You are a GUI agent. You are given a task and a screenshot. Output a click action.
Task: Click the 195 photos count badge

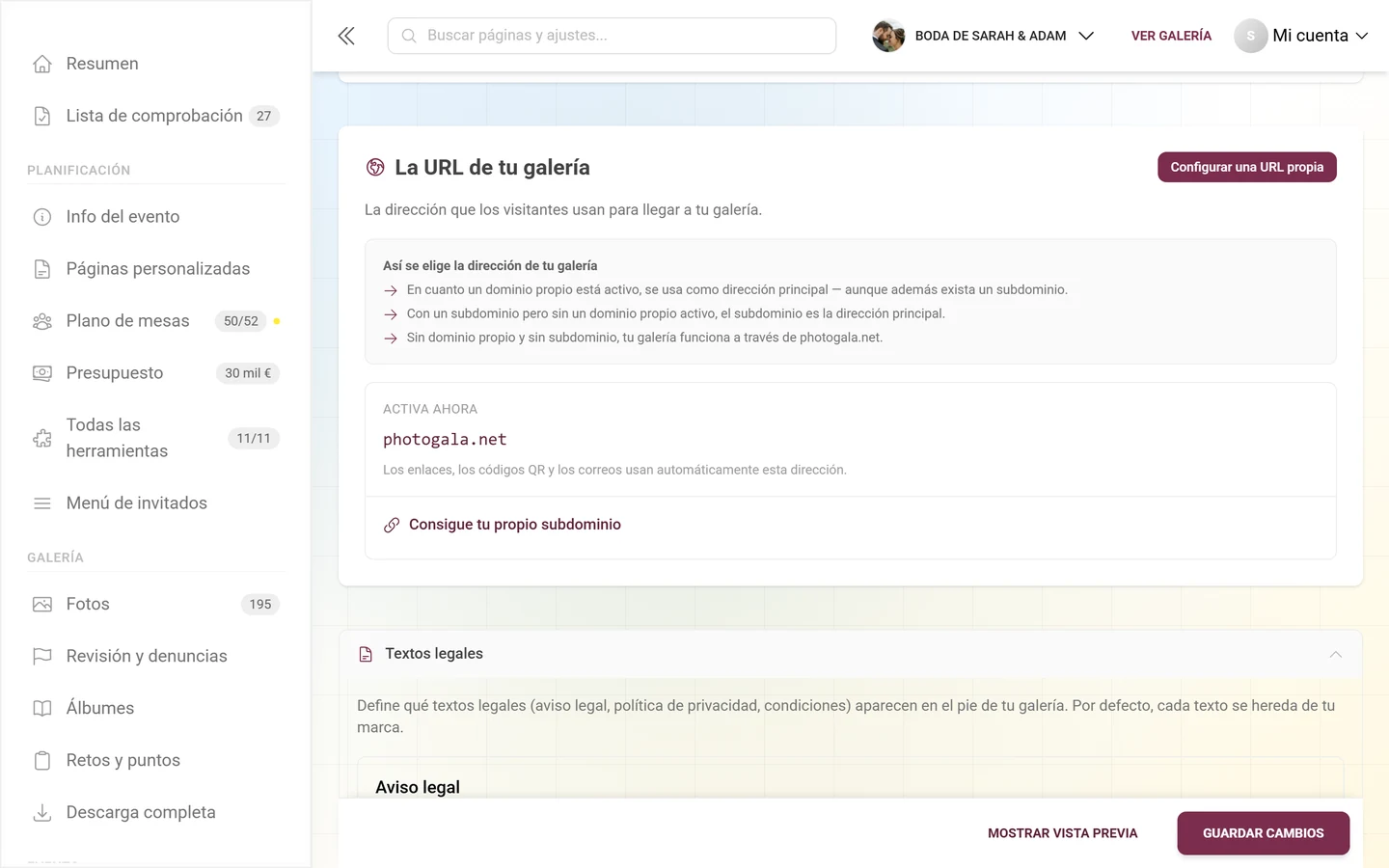260,605
